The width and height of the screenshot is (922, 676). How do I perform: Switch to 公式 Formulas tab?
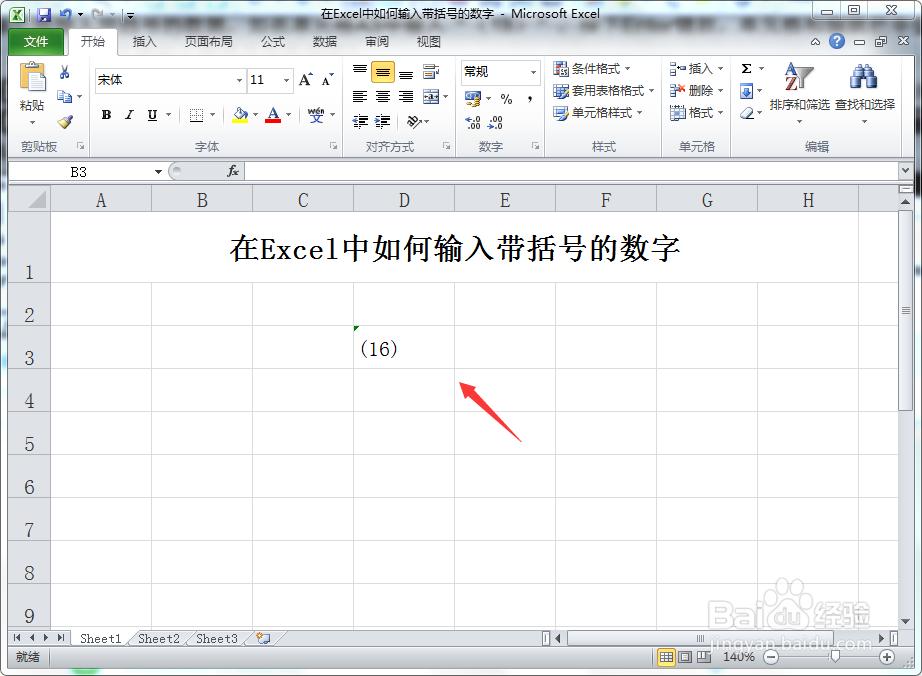click(x=273, y=42)
